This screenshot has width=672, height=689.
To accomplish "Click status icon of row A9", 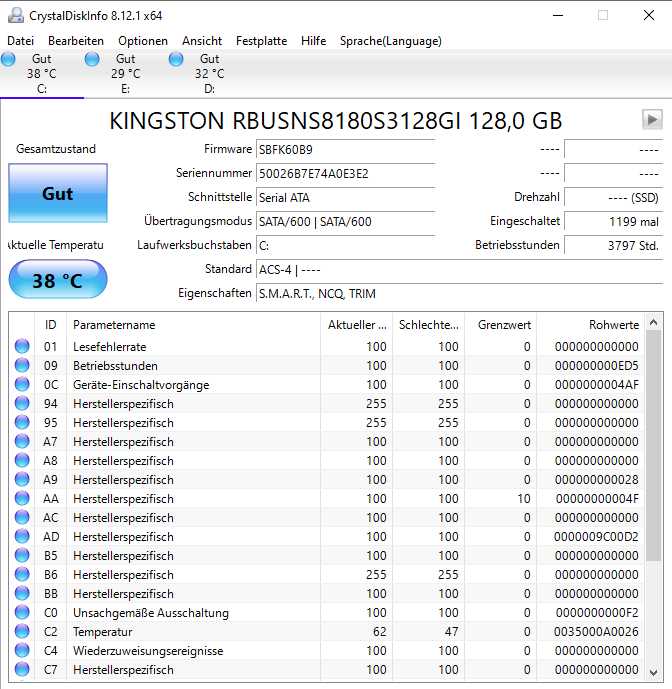I will [x=22, y=479].
